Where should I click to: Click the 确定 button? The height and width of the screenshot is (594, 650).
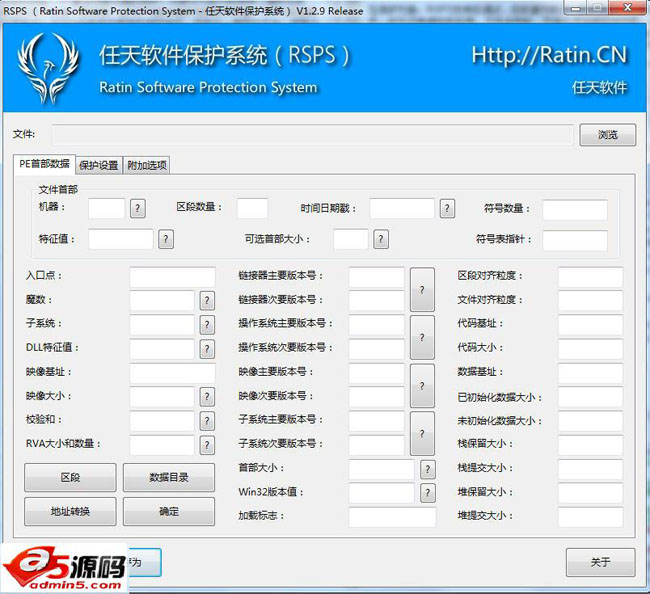pyautogui.click(x=169, y=512)
